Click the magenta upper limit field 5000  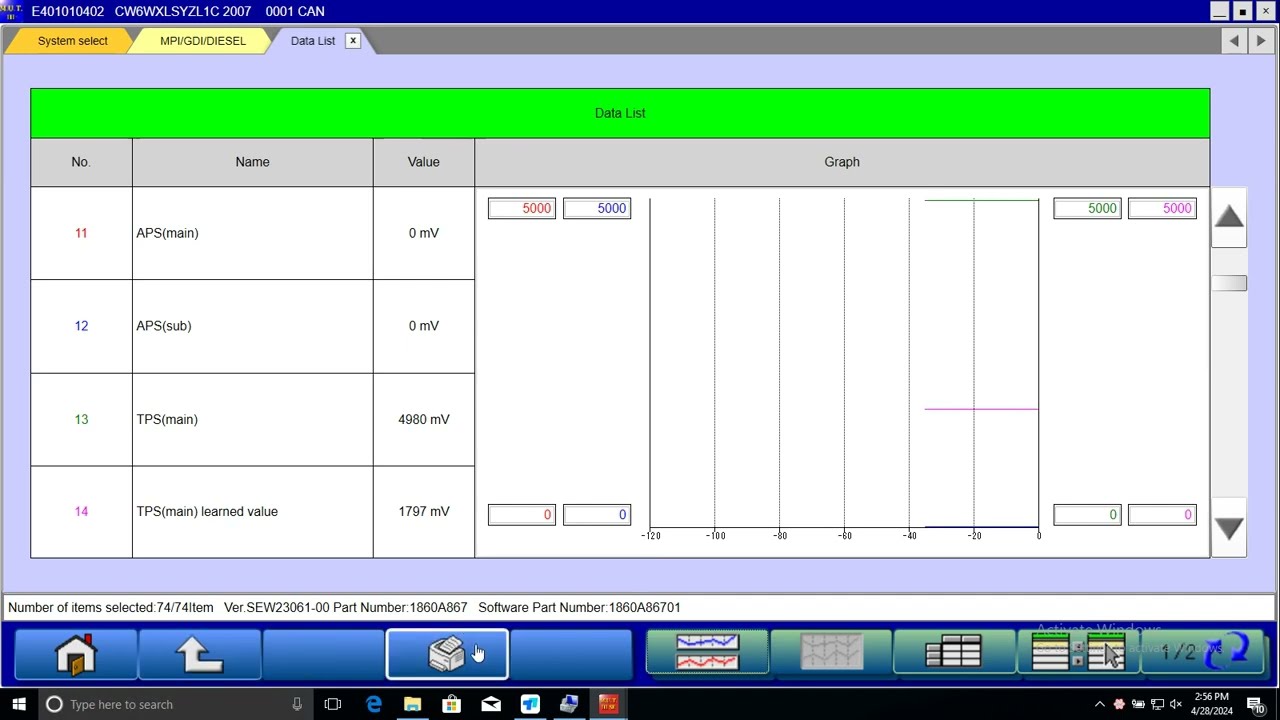1162,208
